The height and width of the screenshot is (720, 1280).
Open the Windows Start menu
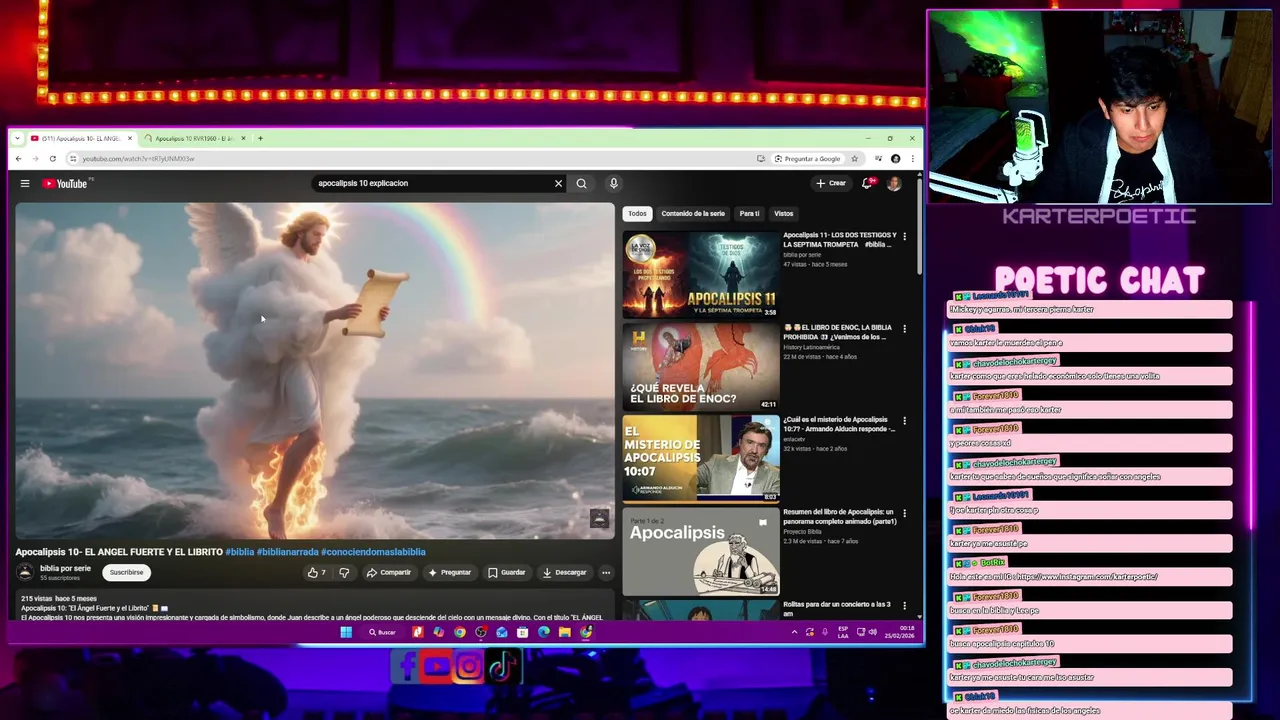tap(346, 632)
